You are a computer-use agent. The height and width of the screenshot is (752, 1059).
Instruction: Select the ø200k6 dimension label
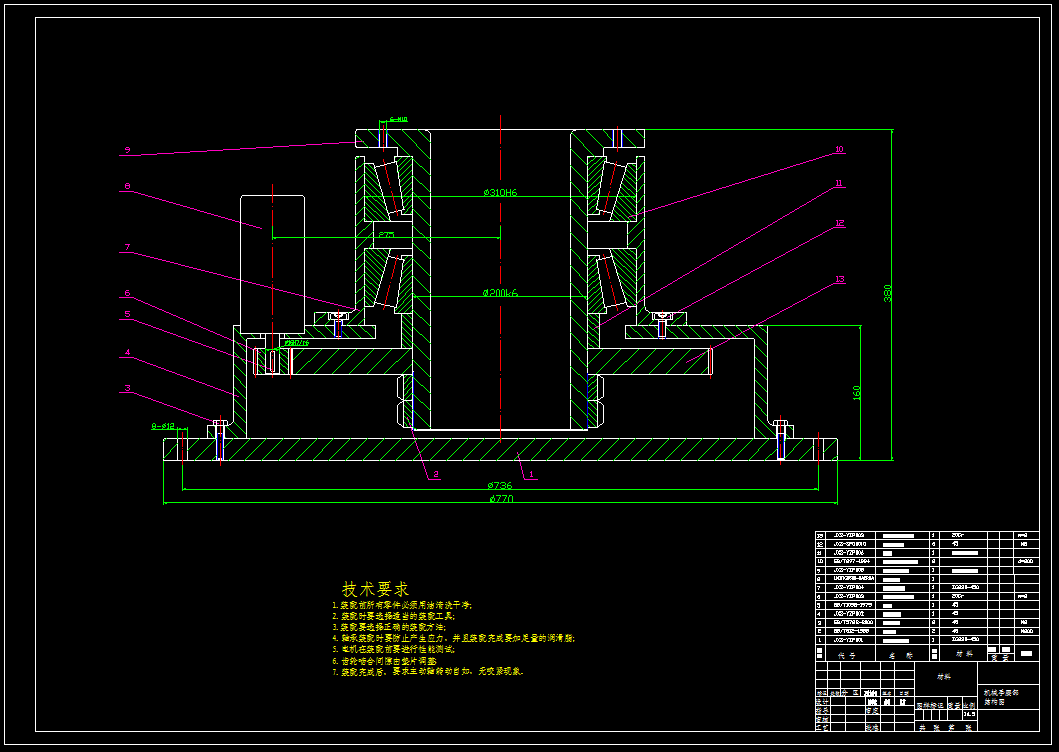tap(500, 293)
